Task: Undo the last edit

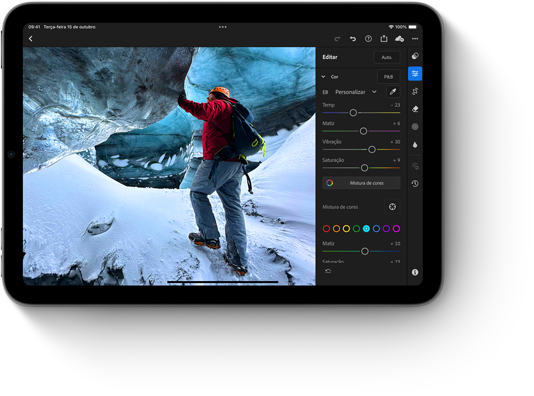Action: point(353,39)
